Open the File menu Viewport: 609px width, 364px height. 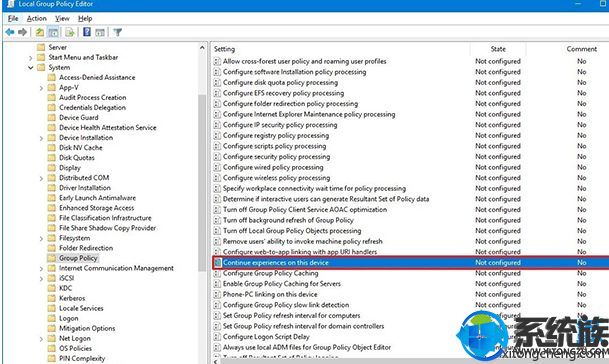[13, 18]
